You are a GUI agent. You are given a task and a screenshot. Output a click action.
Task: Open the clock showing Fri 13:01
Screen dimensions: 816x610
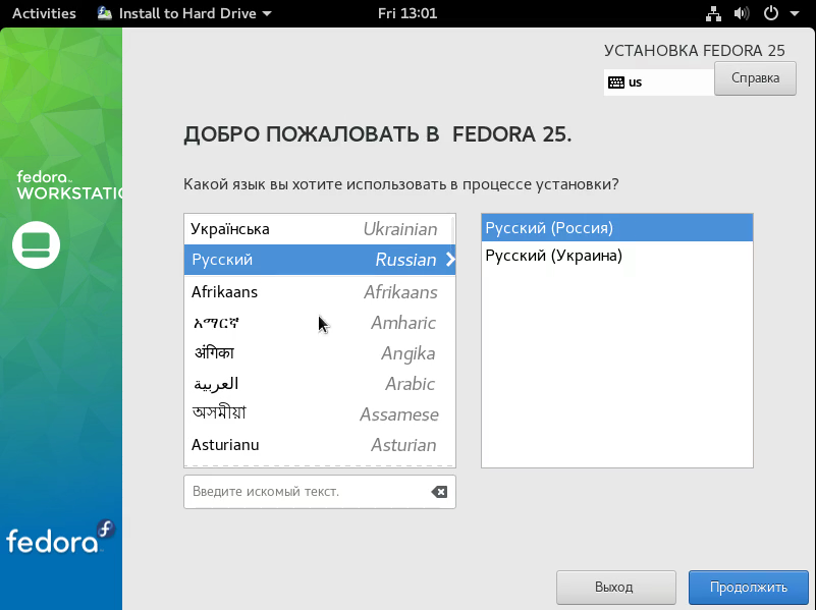coord(407,13)
